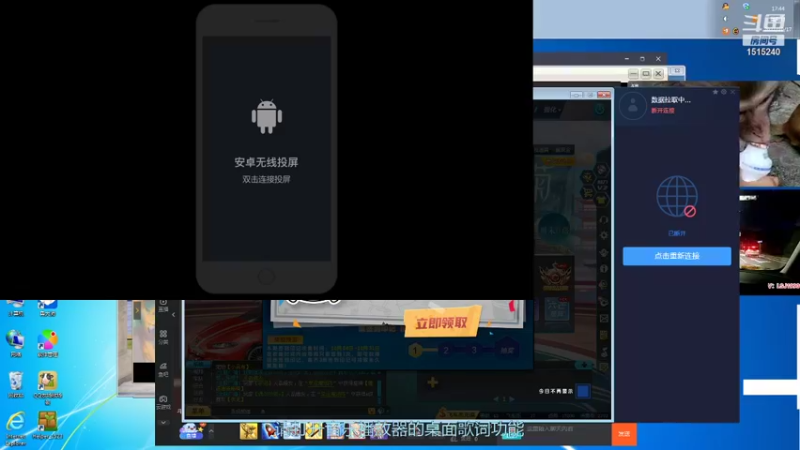Open the 分类 category icon in the left sidebar
The image size is (800, 450).
163,337
